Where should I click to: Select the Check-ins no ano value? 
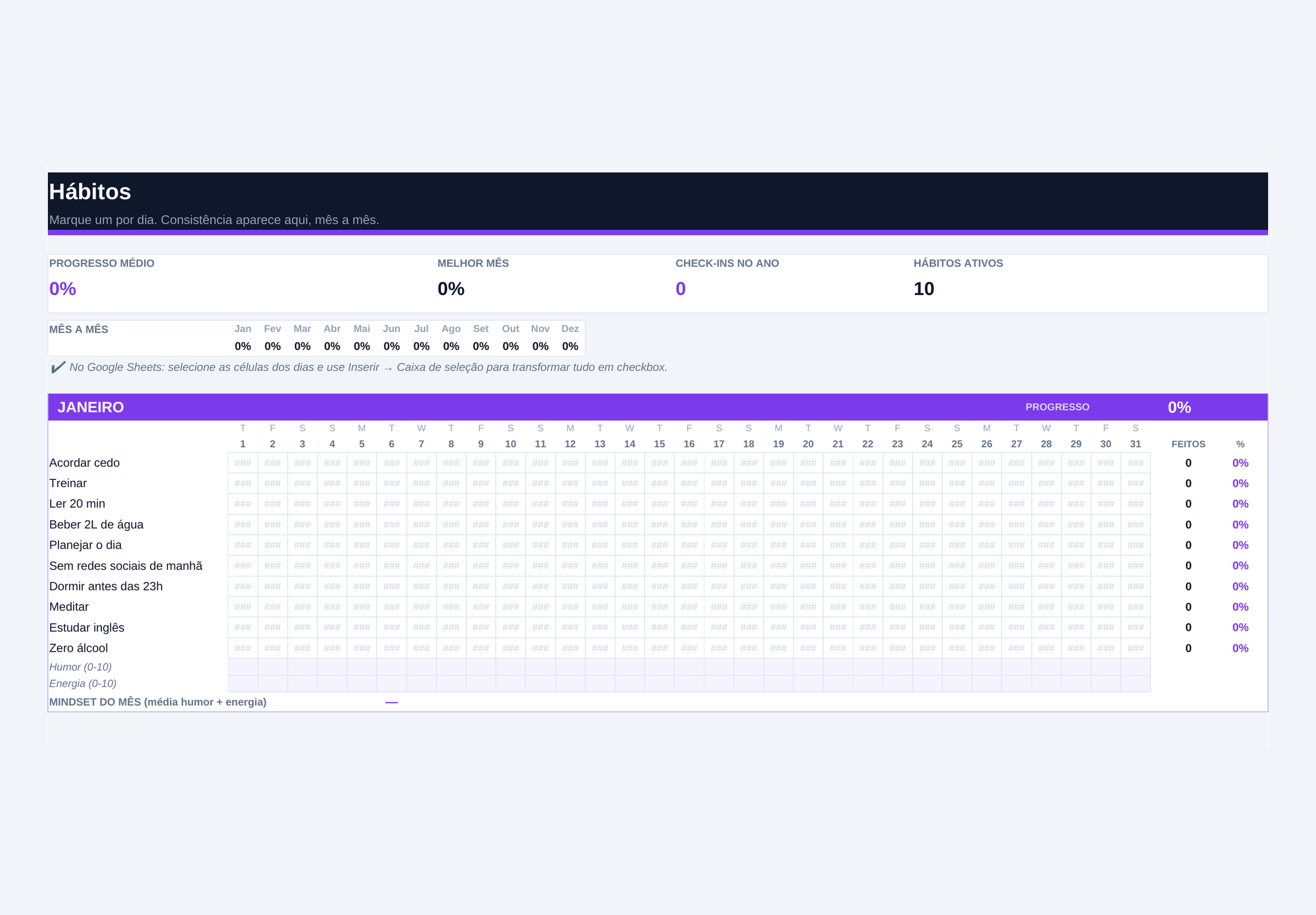pyautogui.click(x=681, y=288)
